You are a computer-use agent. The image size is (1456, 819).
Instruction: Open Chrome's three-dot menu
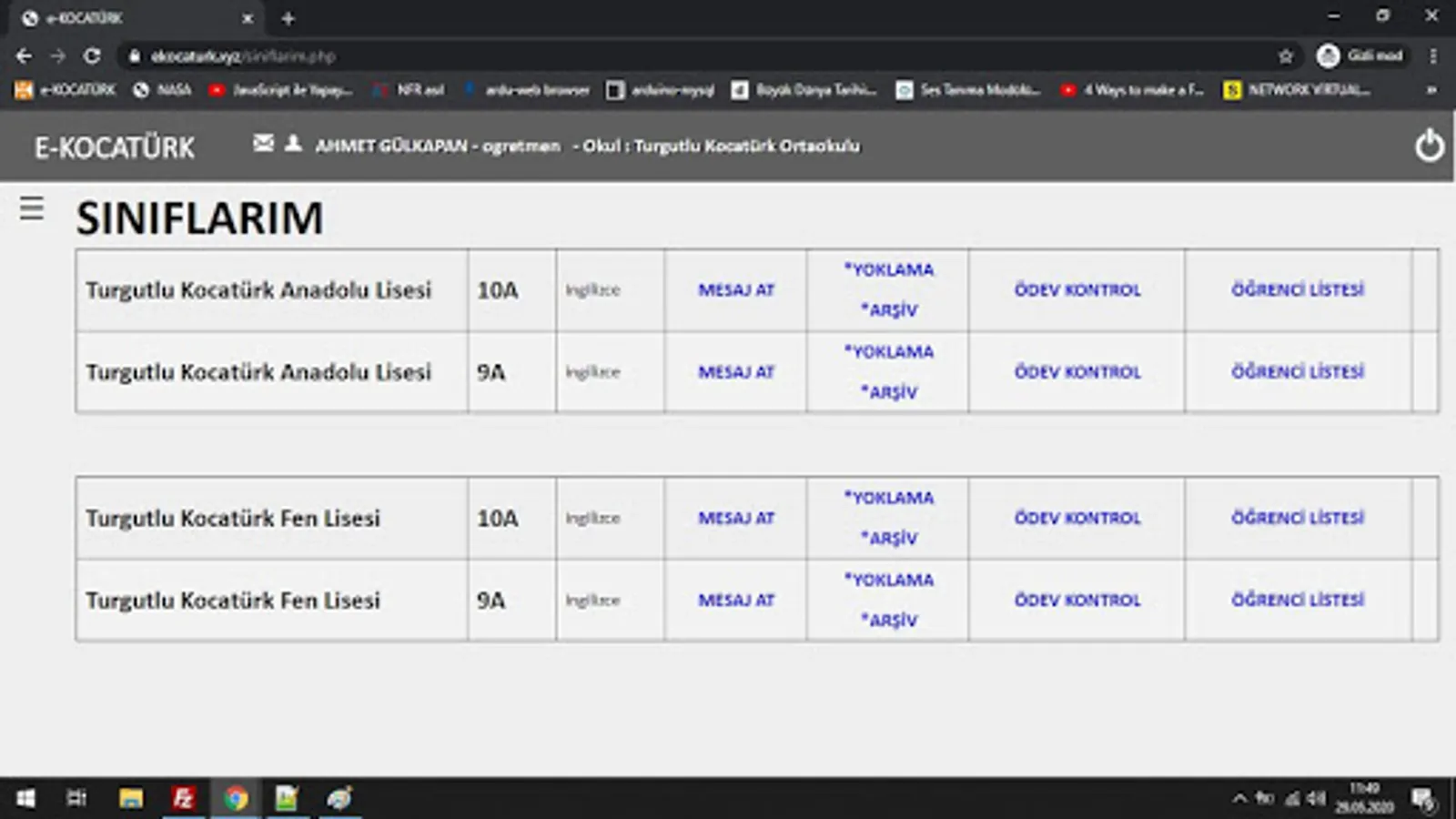click(x=1433, y=56)
